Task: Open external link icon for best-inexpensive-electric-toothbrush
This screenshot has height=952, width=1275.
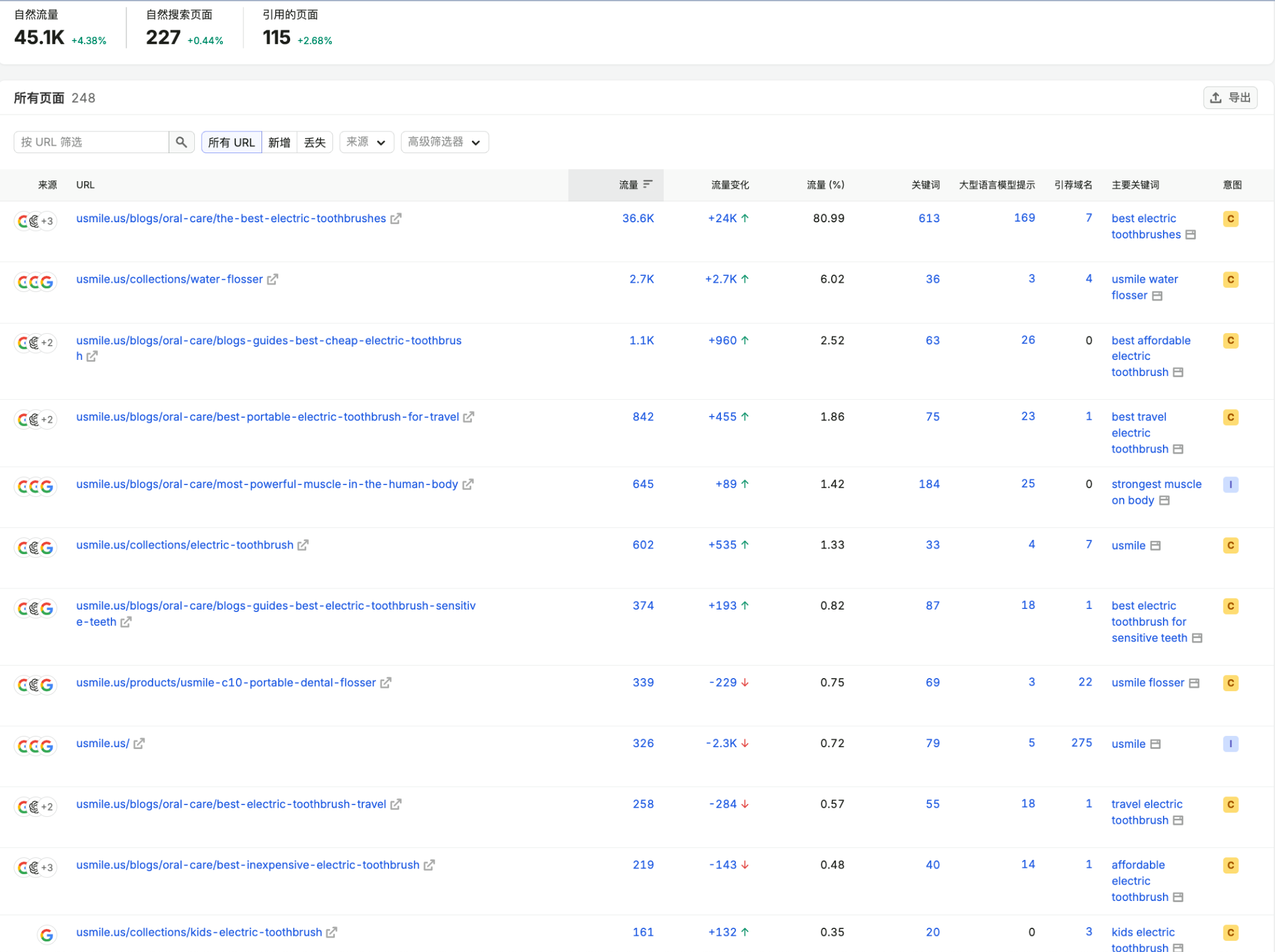Action: [x=429, y=865]
